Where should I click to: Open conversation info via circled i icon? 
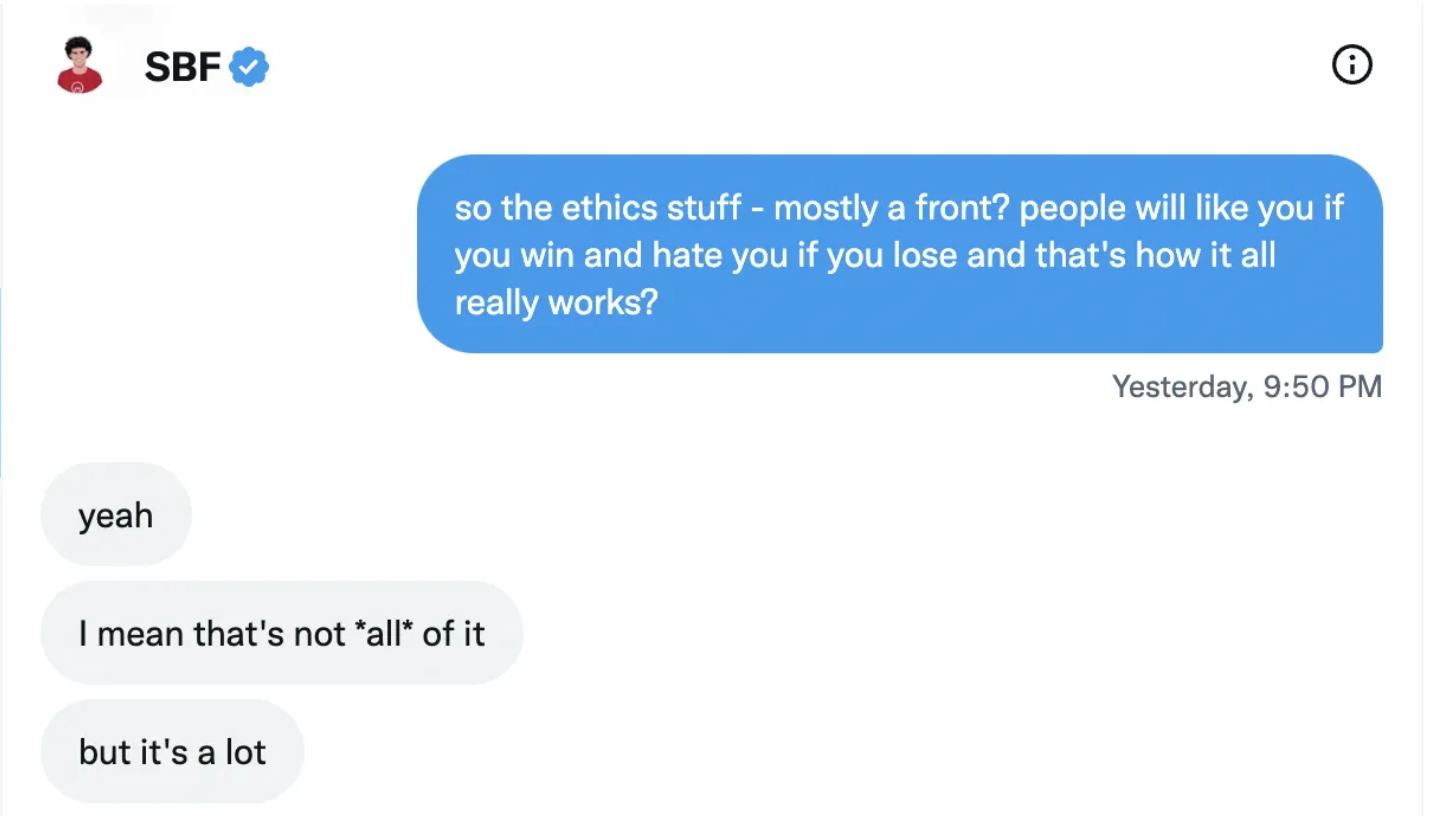click(x=1351, y=66)
